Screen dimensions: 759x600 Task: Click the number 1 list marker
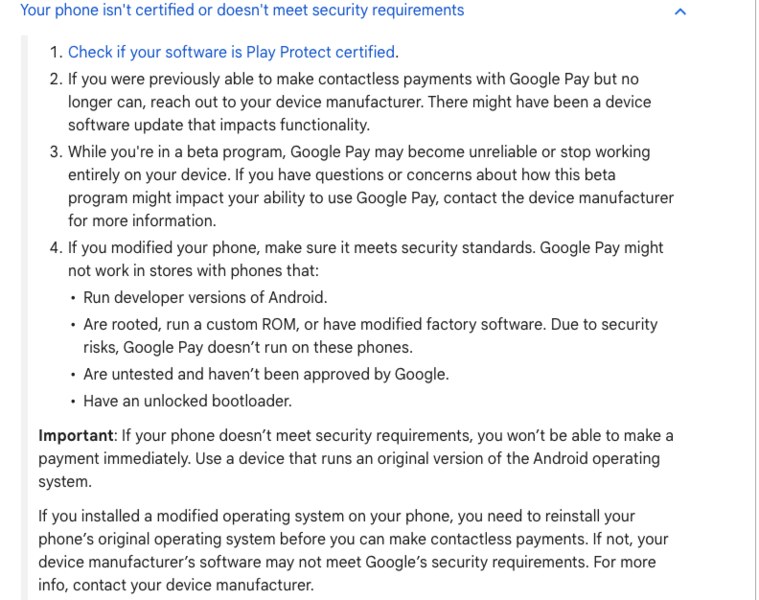56,52
